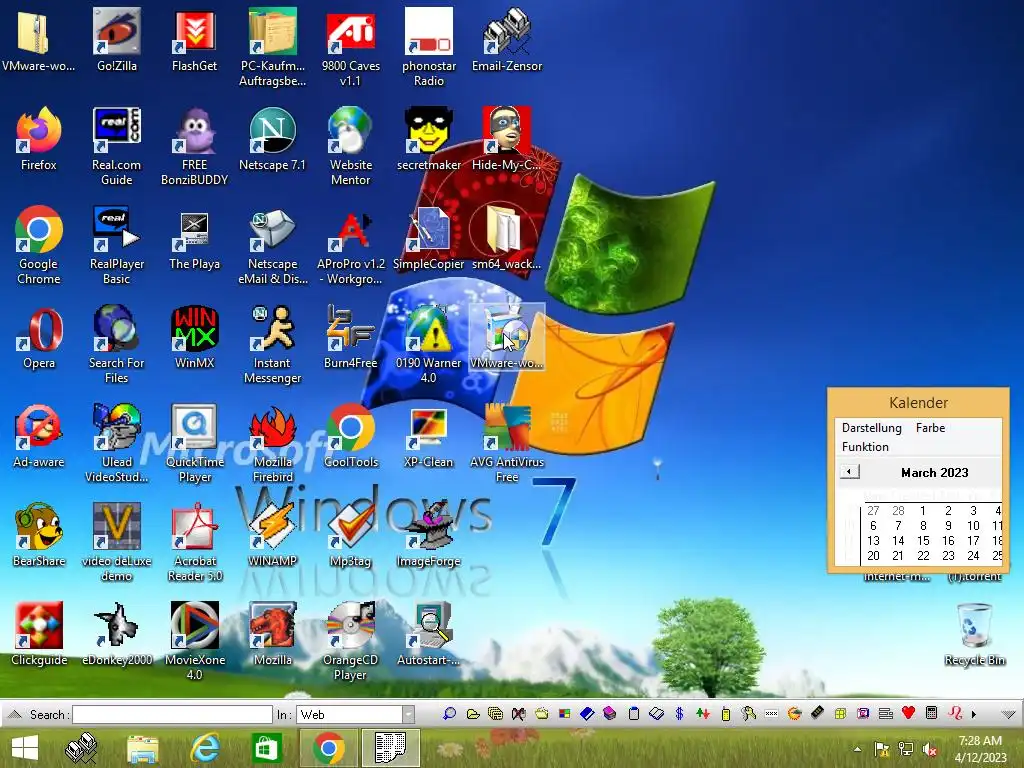1024x768 pixels.
Task: Open the Action Center flag icon
Action: [881, 749]
